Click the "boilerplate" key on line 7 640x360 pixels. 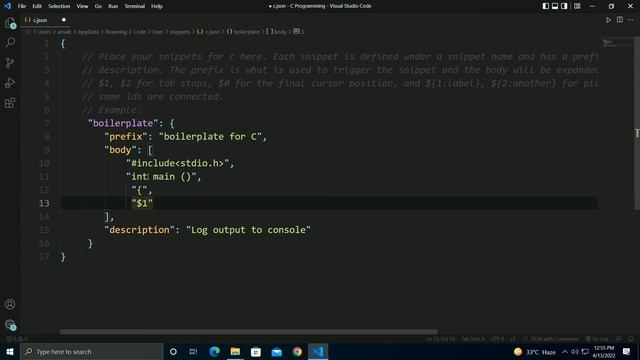(123, 123)
